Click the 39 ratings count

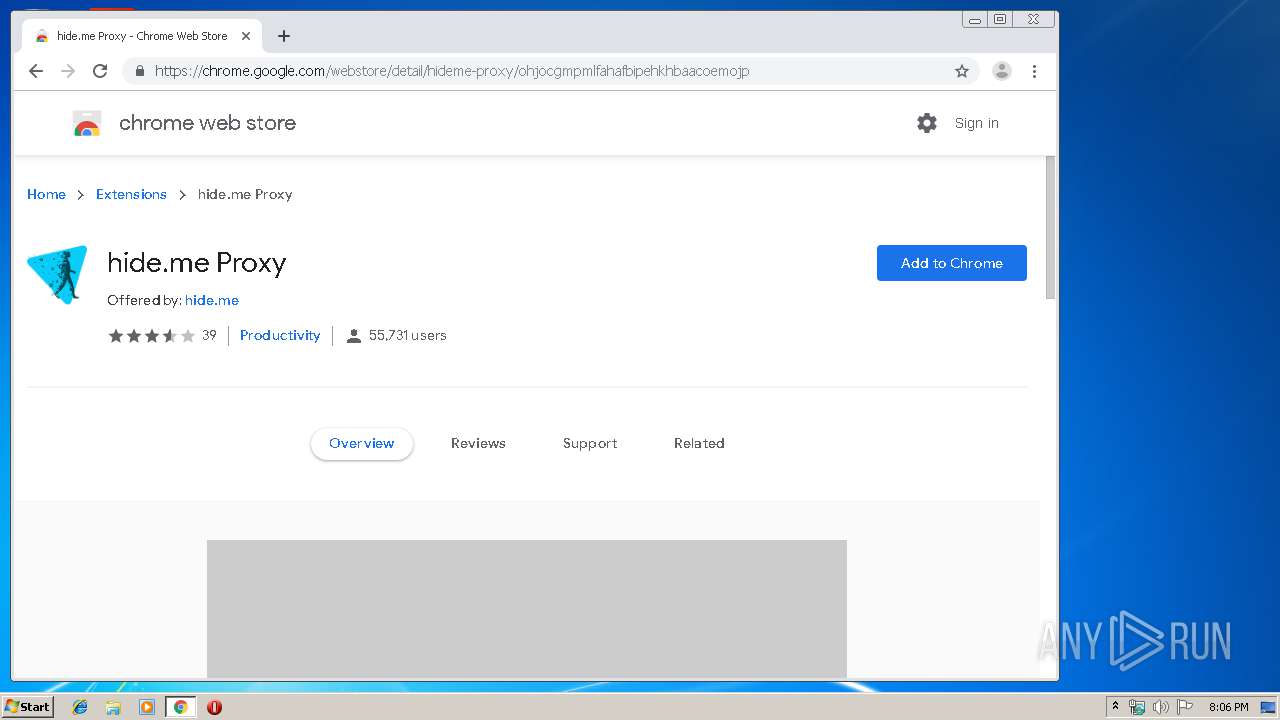point(209,335)
